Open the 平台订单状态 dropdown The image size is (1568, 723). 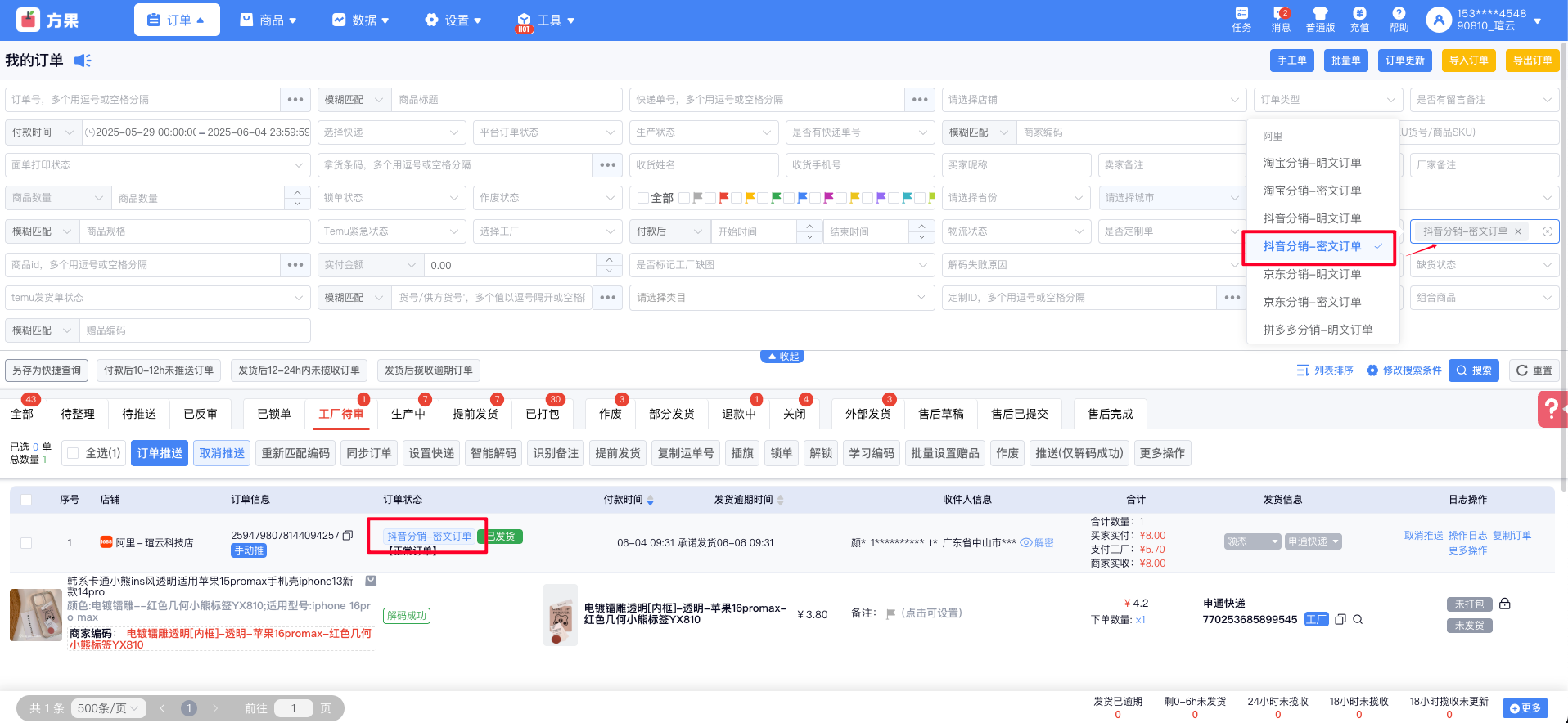tap(547, 132)
